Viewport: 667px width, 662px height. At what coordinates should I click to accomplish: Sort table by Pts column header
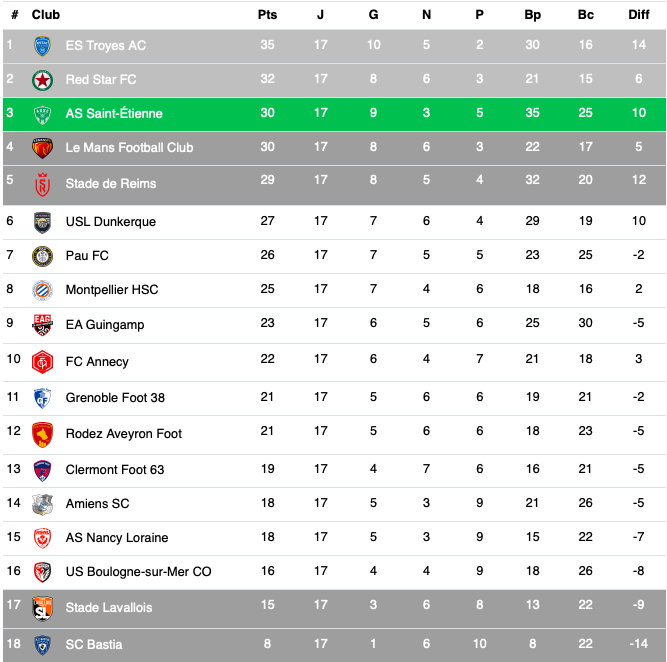(267, 15)
